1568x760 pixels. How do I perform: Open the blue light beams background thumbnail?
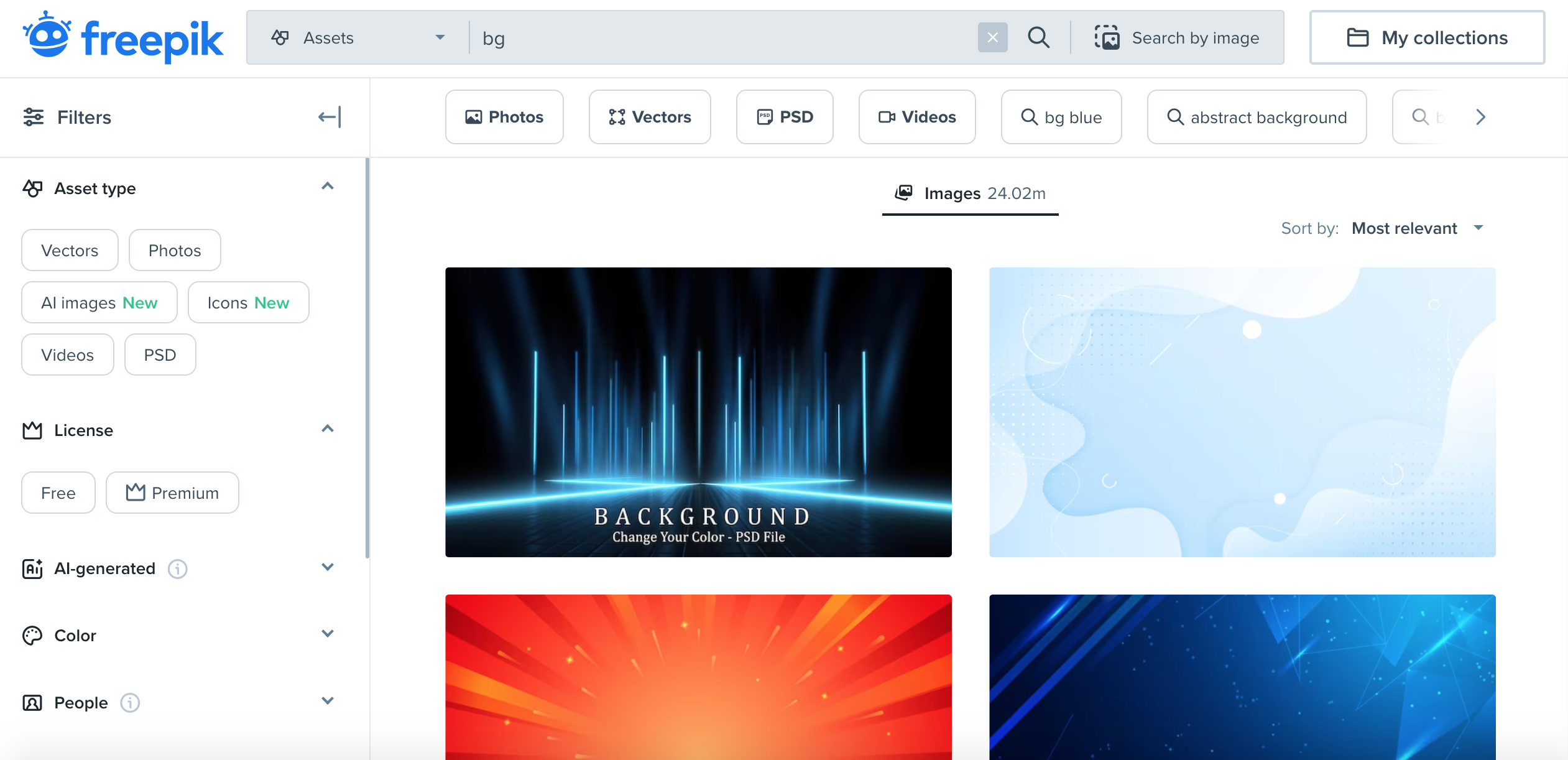click(698, 412)
